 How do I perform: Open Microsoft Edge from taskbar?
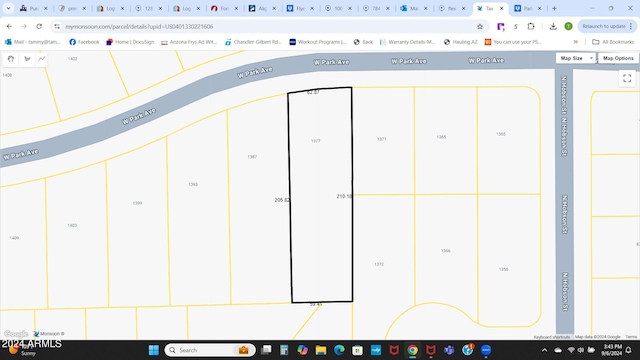(x=339, y=350)
